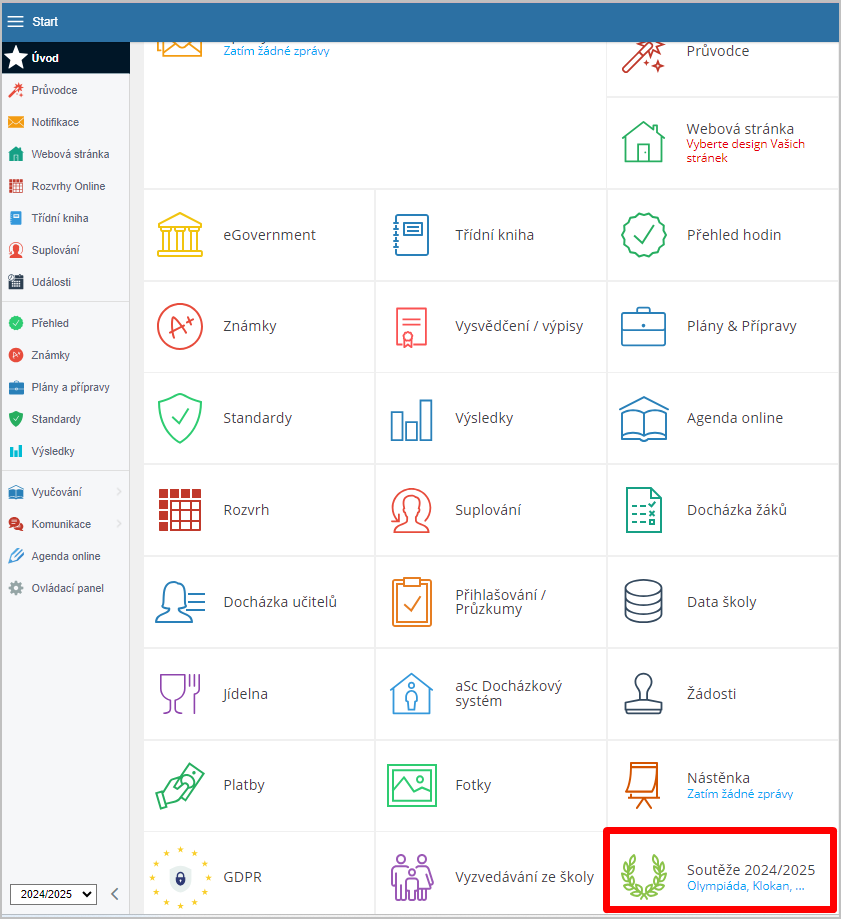The width and height of the screenshot is (841, 919).
Task: Click the Webová stránka green house tile icon
Action: [643, 142]
